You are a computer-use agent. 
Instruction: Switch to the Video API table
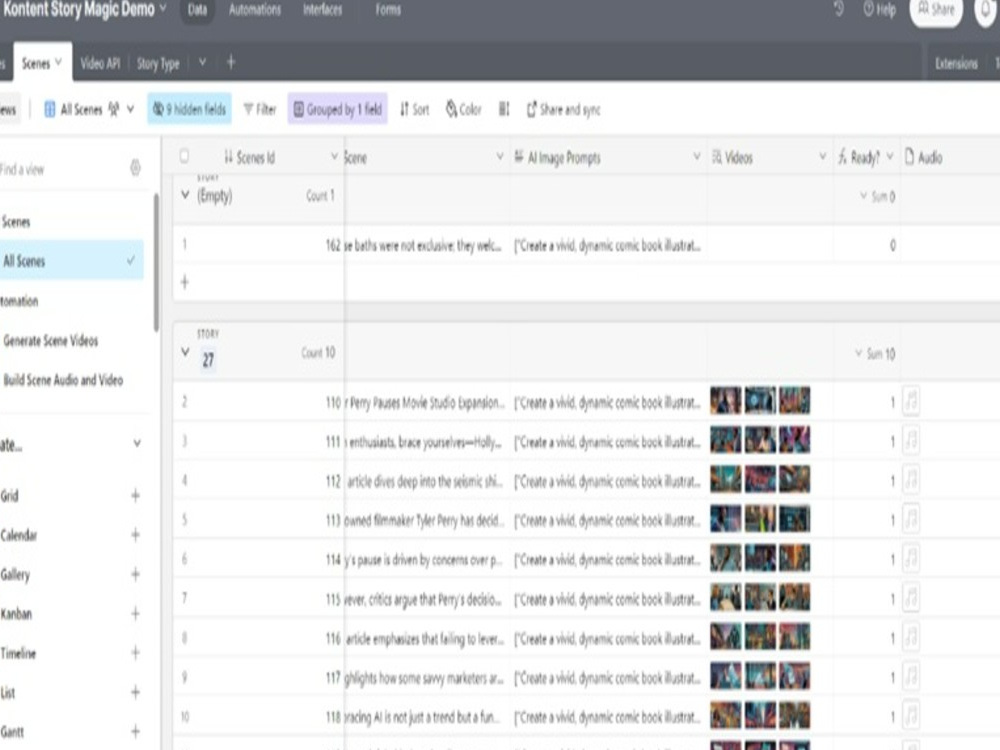point(100,63)
